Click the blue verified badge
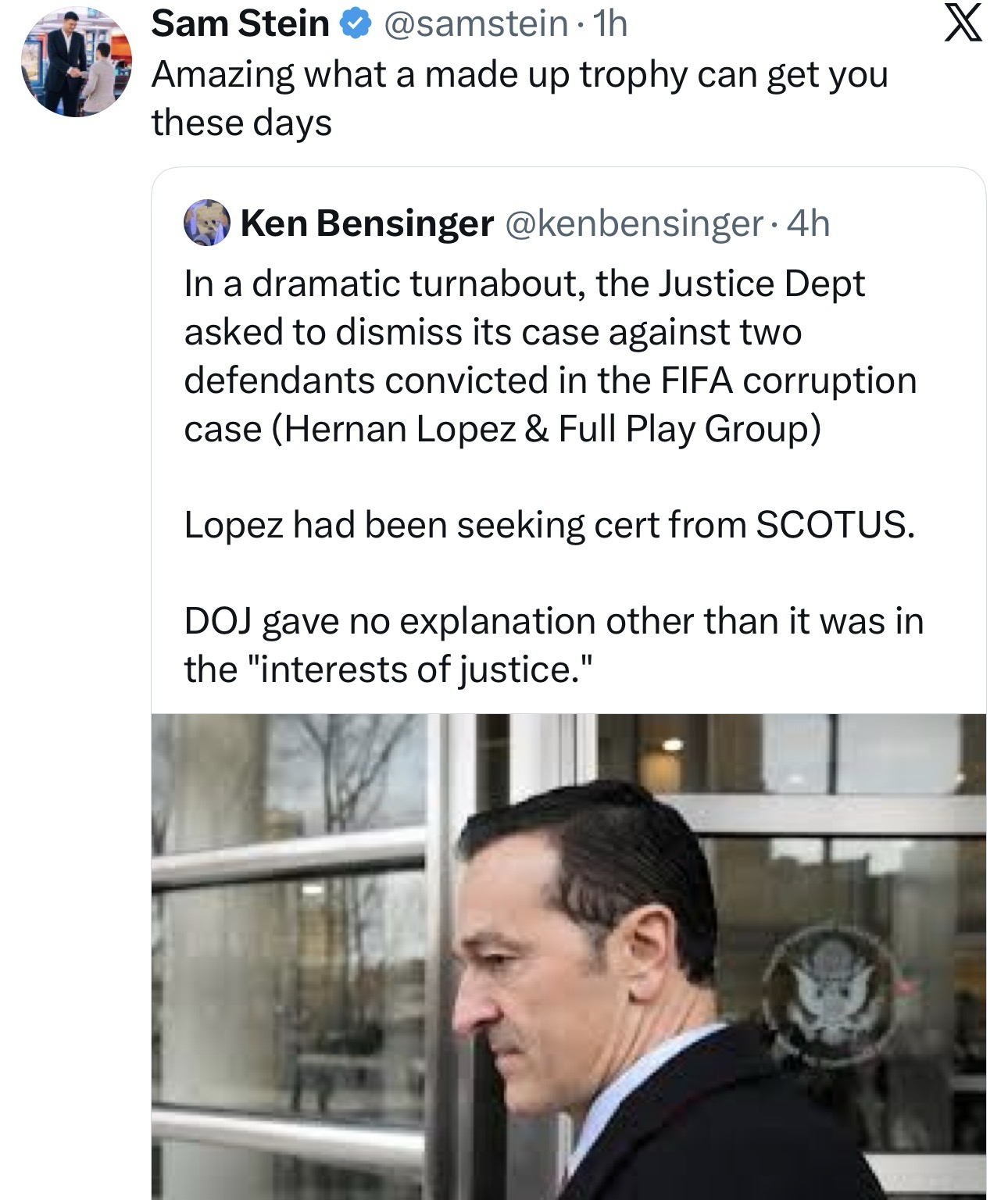Image resolution: width=1008 pixels, height=1200 pixels. pyautogui.click(x=352, y=25)
